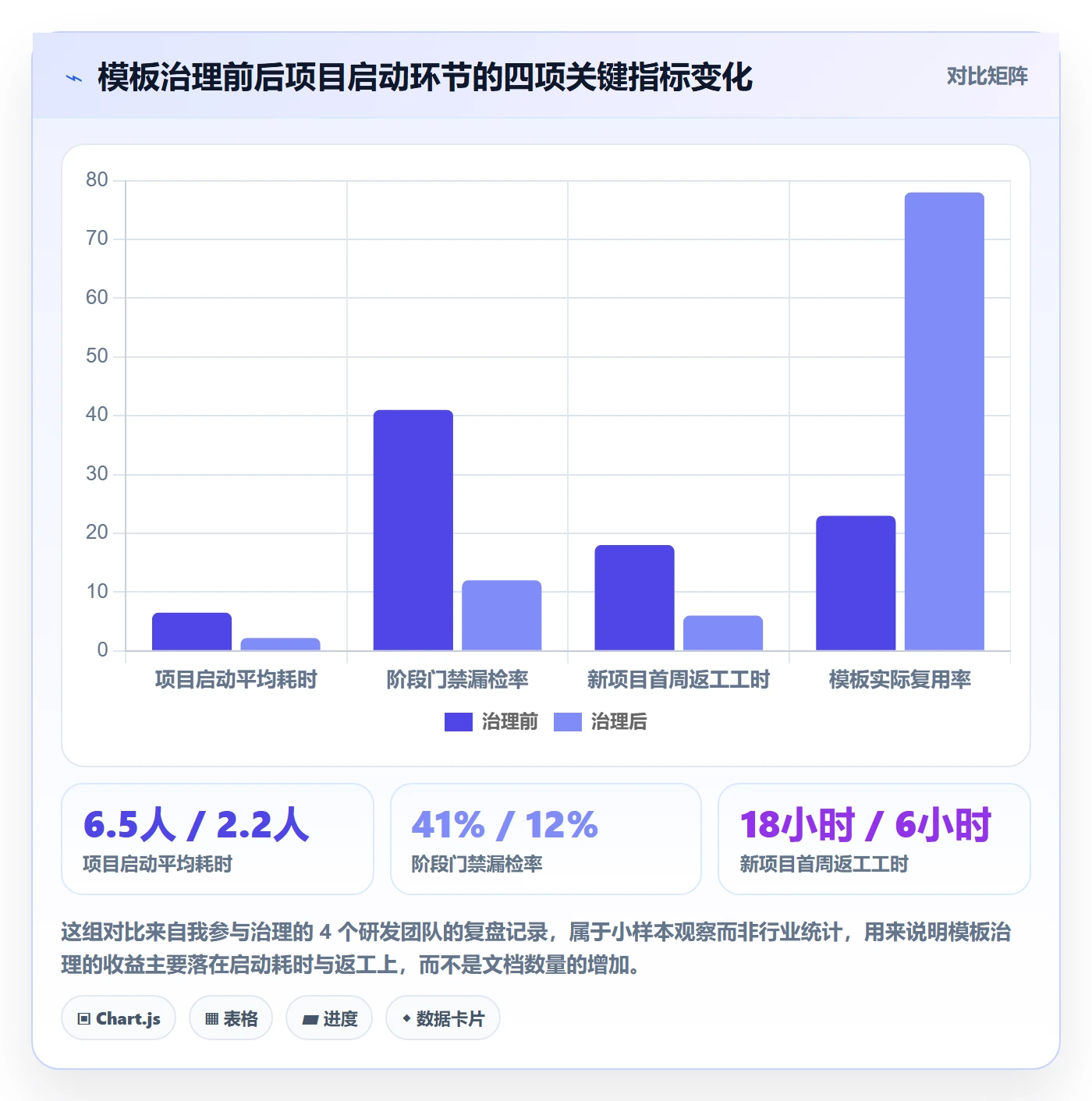Click the 治理后 bar for 阶段门禁漏检率
The image size is (1092, 1101).
pos(502,615)
